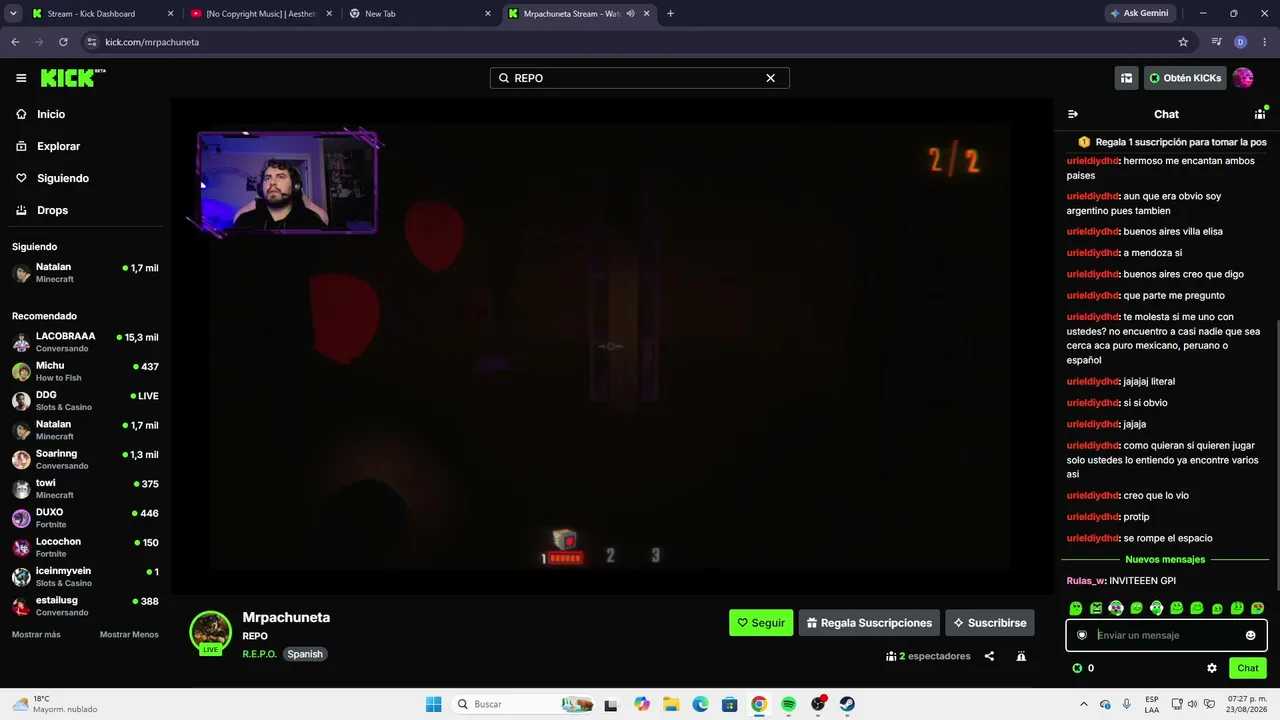Open the dashboard icon next to Obtén KICKs
Screen dimensions: 1280x720
pyautogui.click(x=1127, y=78)
